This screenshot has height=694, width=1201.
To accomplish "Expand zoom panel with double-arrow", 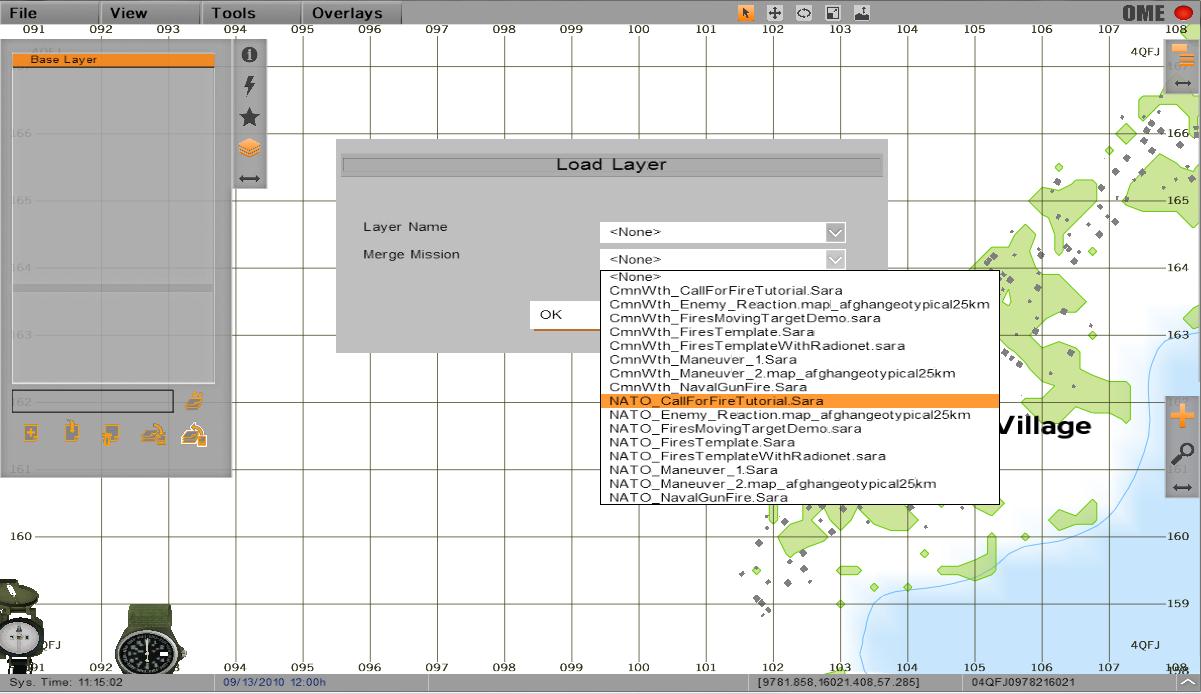I will [x=1182, y=487].
